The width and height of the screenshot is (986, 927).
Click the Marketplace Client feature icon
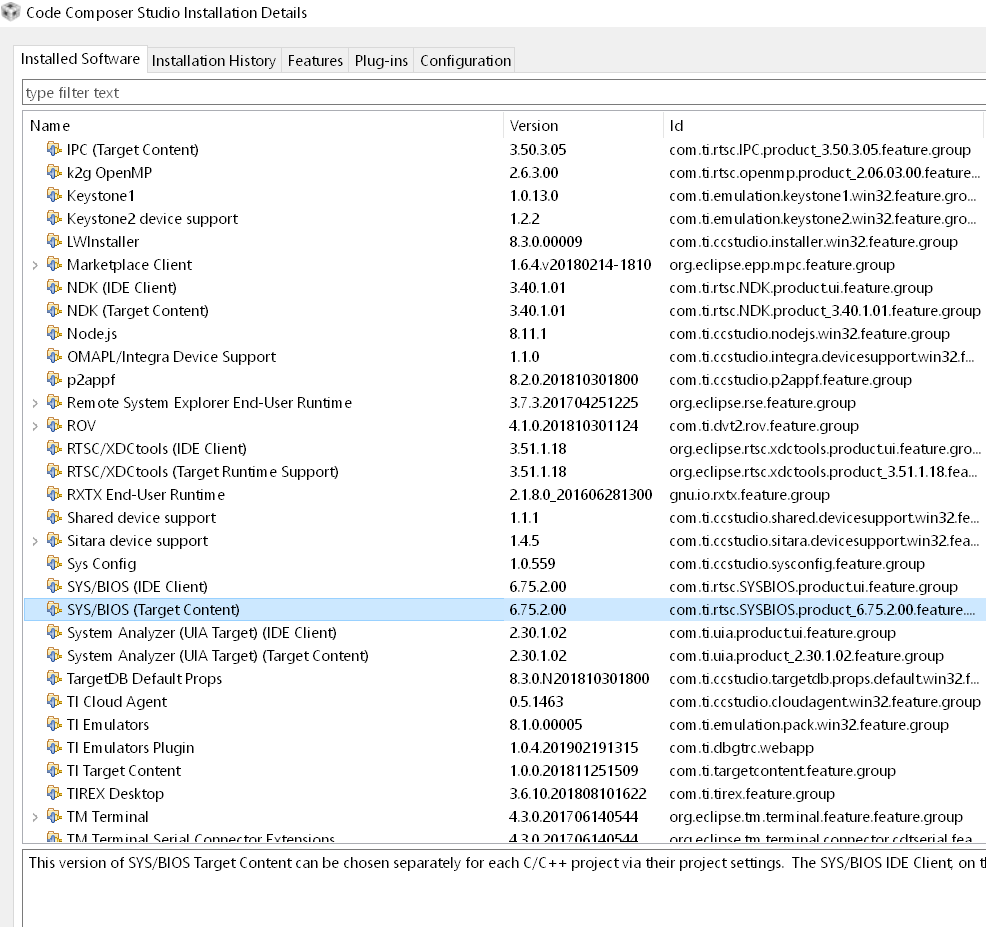54,264
